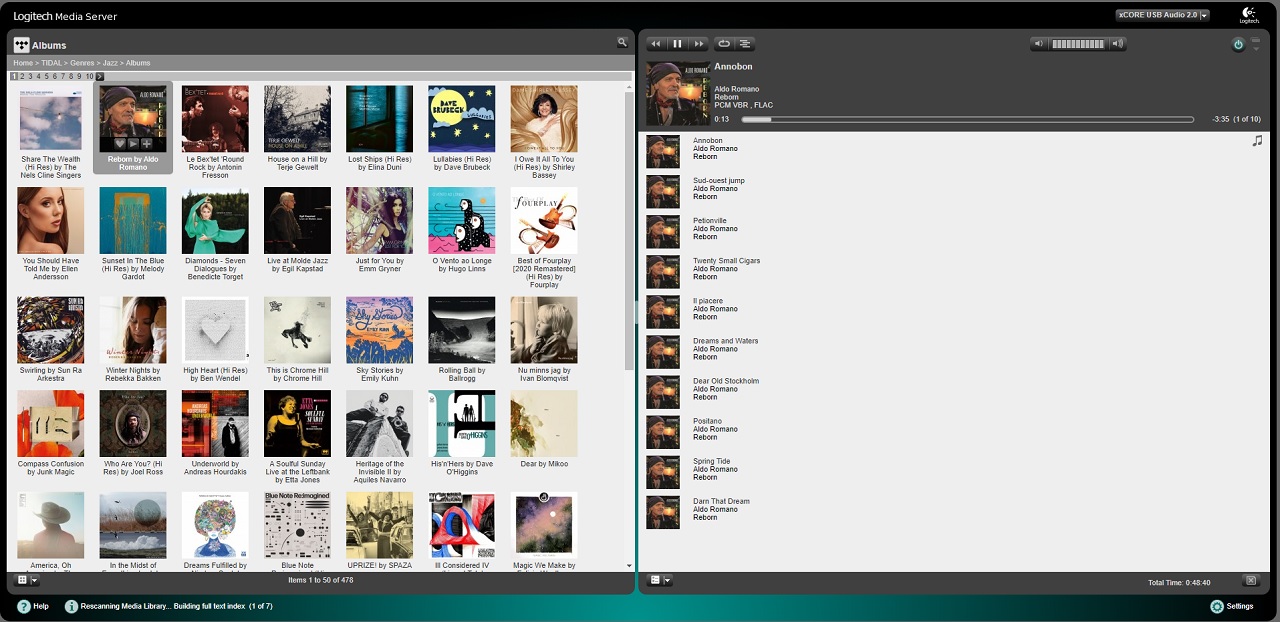Open the search magnifier in Albums panel

(x=622, y=43)
